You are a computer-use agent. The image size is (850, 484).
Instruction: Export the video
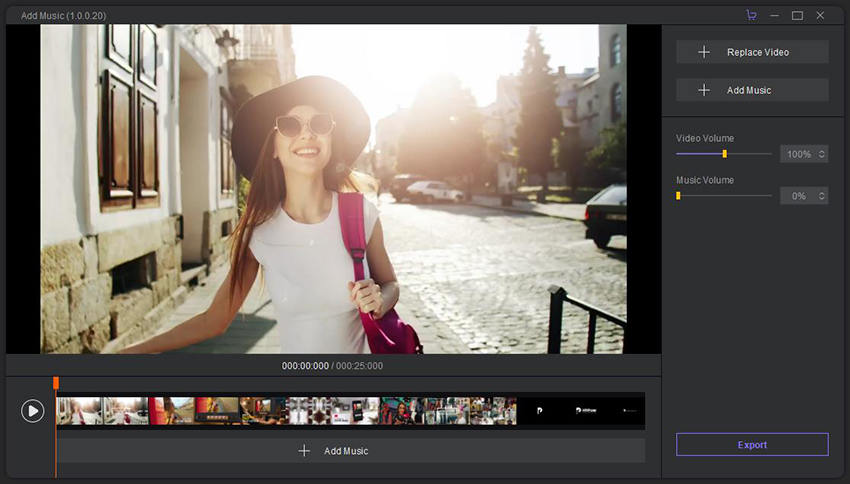[752, 444]
